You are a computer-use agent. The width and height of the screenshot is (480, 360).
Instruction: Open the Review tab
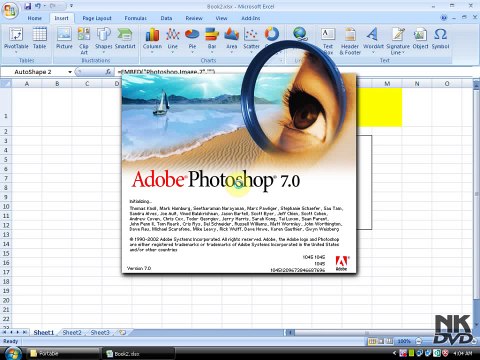pyautogui.click(x=194, y=18)
